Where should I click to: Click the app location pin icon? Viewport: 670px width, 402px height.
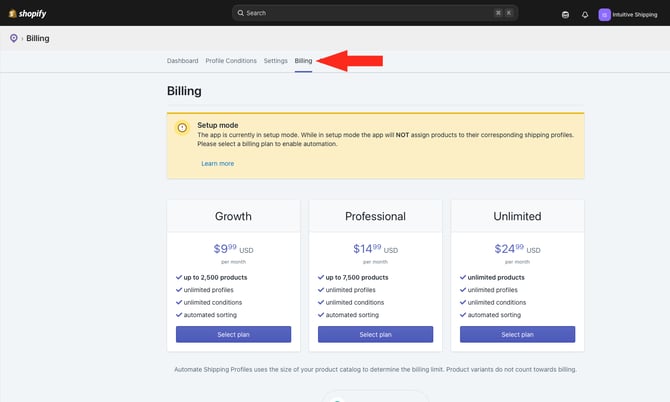pos(14,38)
